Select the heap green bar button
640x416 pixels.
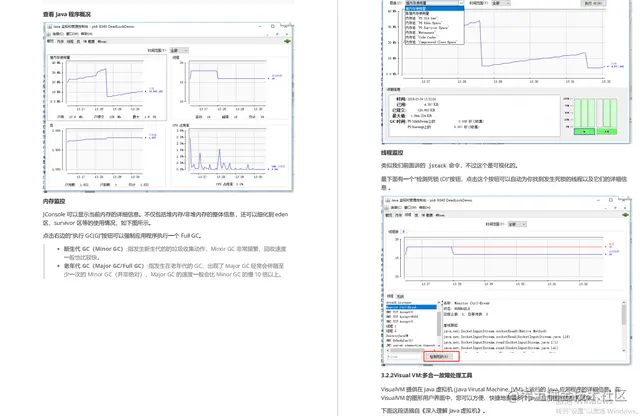[584, 132]
